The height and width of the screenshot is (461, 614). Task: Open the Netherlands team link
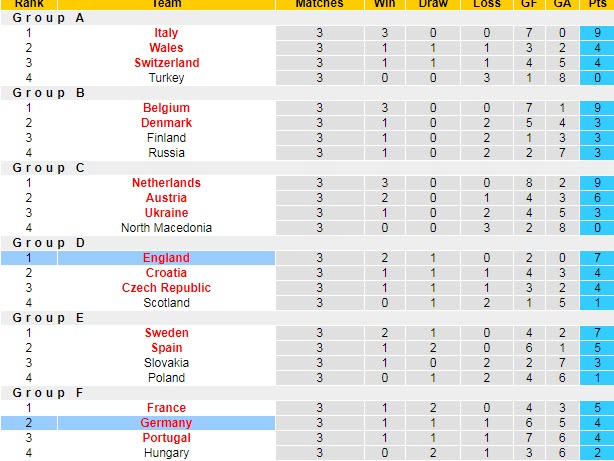(x=166, y=183)
